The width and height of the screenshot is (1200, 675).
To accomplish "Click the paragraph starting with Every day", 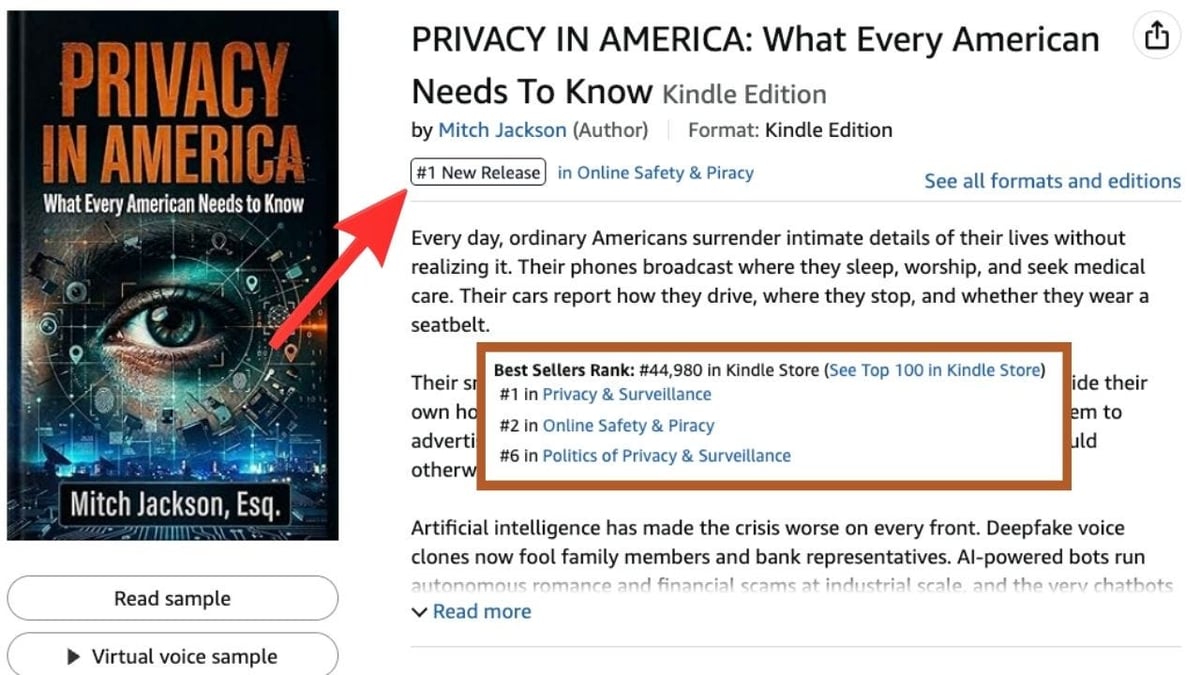I will click(778, 281).
